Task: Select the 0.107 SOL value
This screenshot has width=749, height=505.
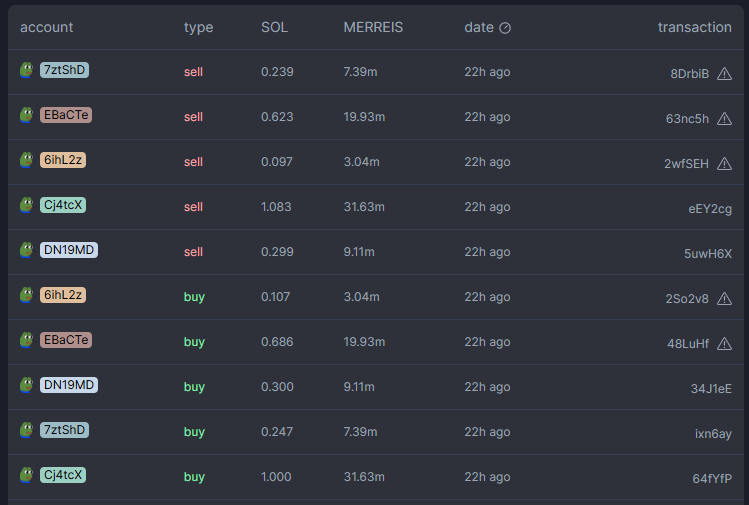Action: tap(275, 297)
